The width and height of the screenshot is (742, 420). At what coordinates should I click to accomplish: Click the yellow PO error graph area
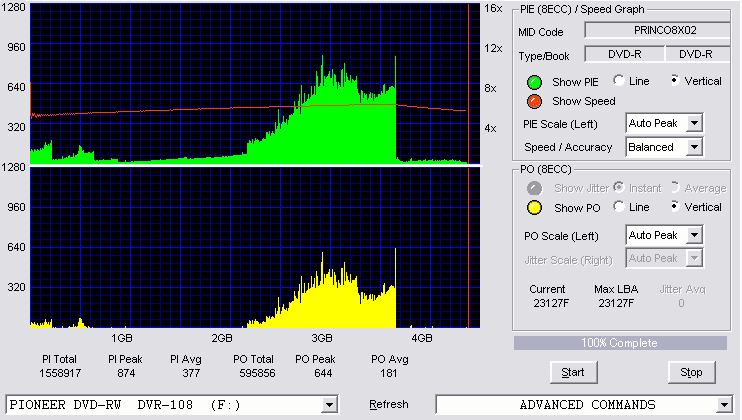[255, 247]
